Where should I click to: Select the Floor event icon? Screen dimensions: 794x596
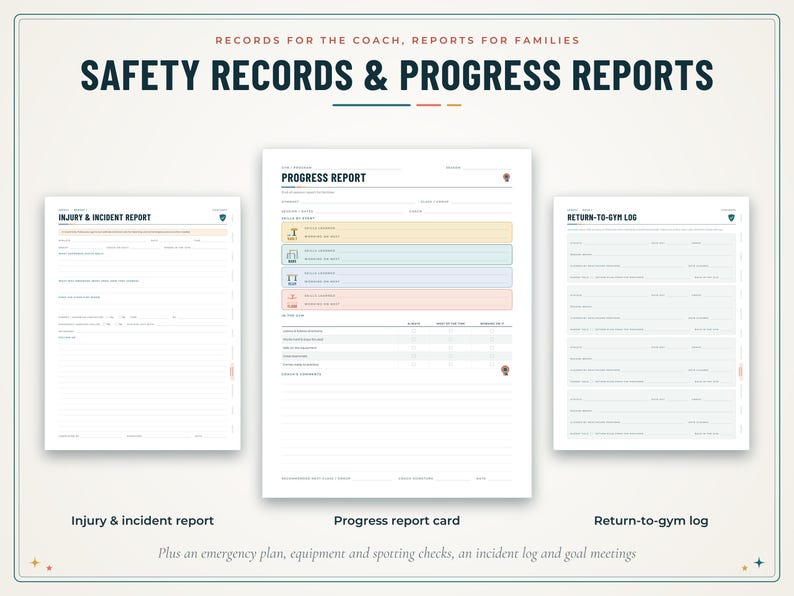point(292,301)
